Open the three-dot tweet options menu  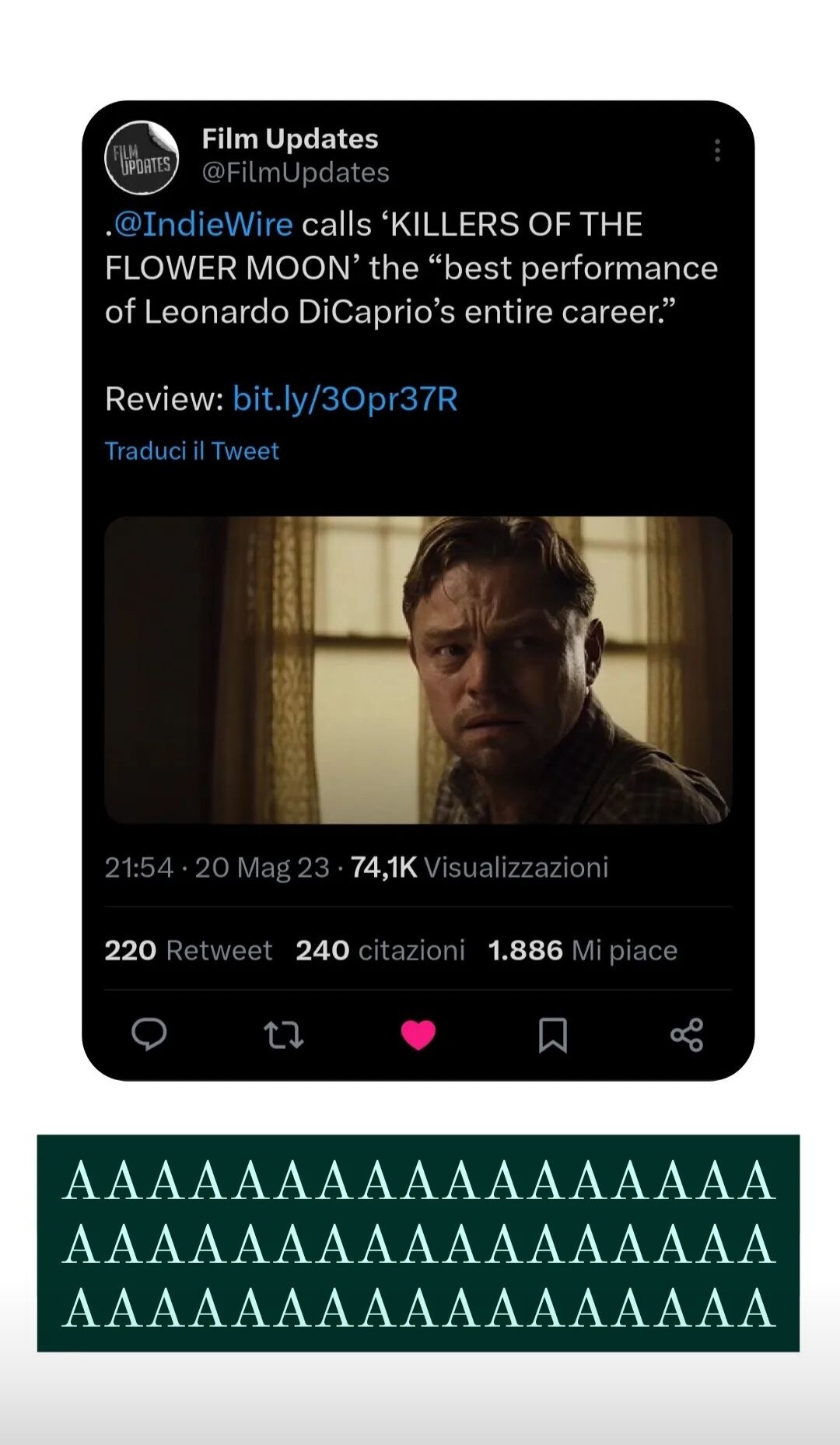coord(717,150)
